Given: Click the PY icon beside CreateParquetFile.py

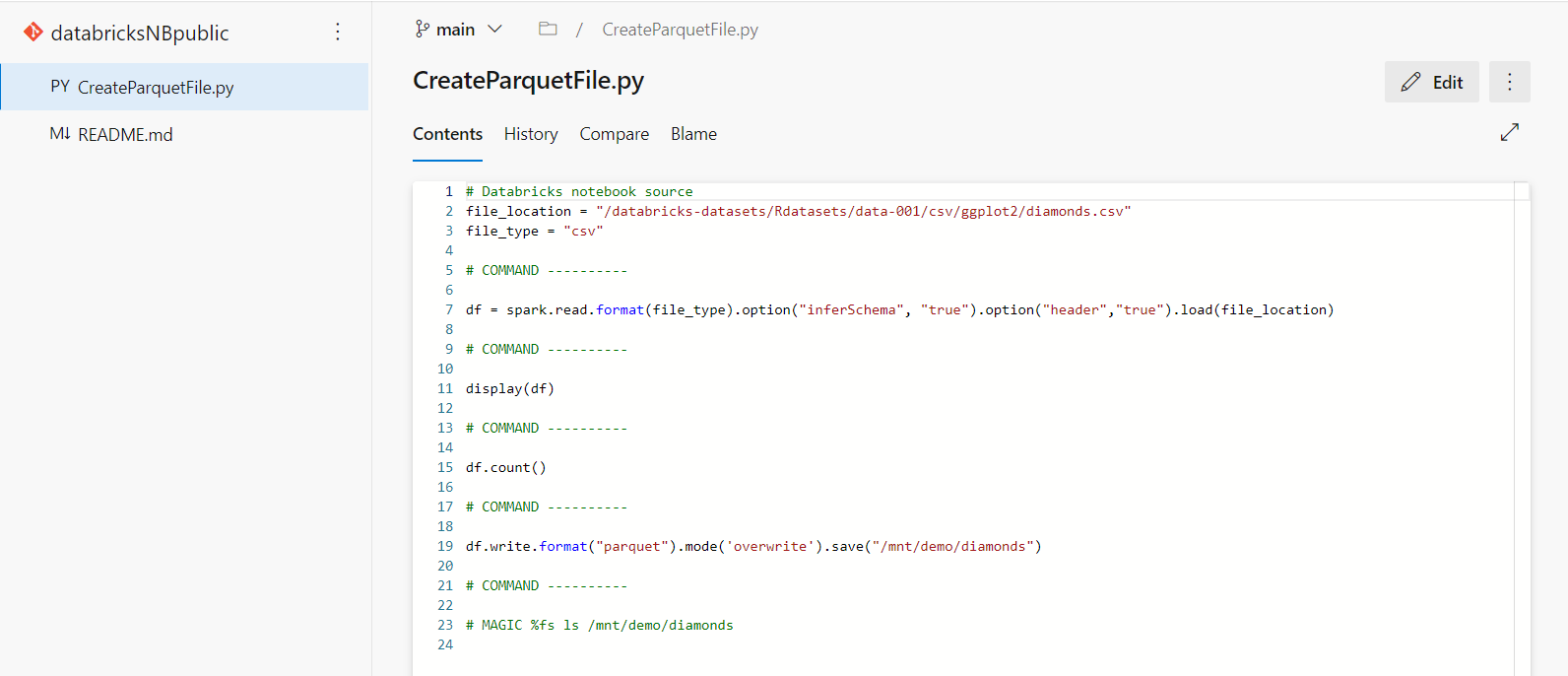Looking at the screenshot, I should click(60, 87).
